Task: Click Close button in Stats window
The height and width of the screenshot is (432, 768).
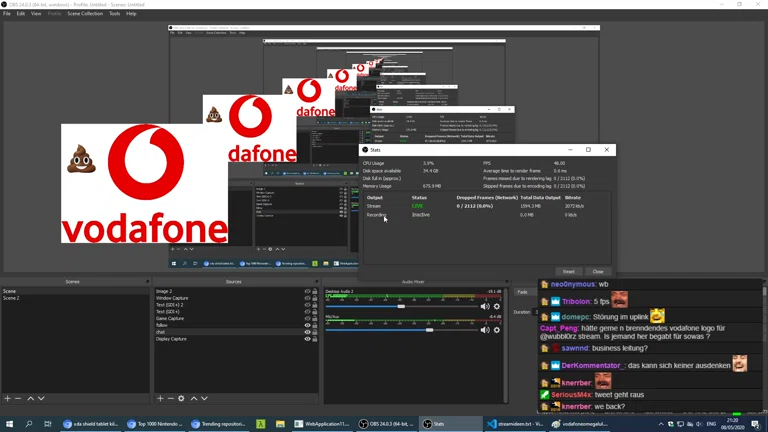Action: click(597, 271)
